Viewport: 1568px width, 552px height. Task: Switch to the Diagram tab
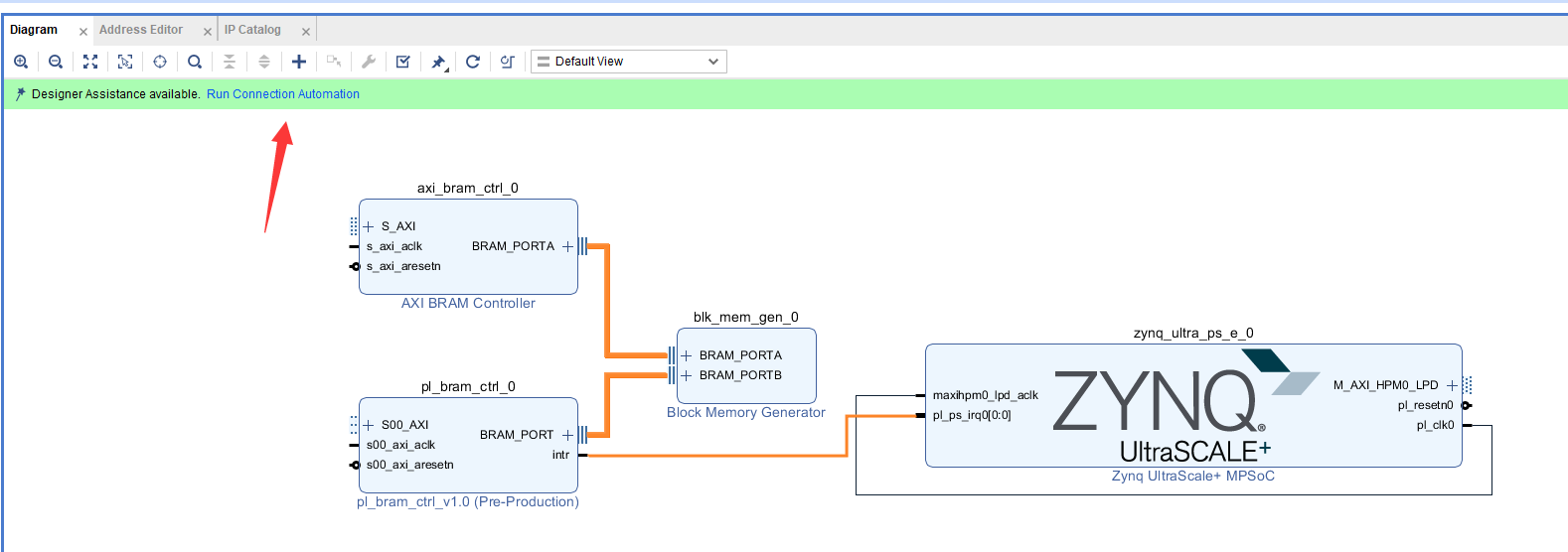coord(34,30)
